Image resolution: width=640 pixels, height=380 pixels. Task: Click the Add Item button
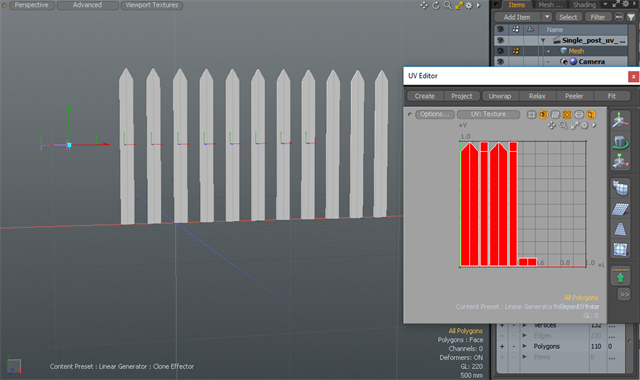[517, 17]
